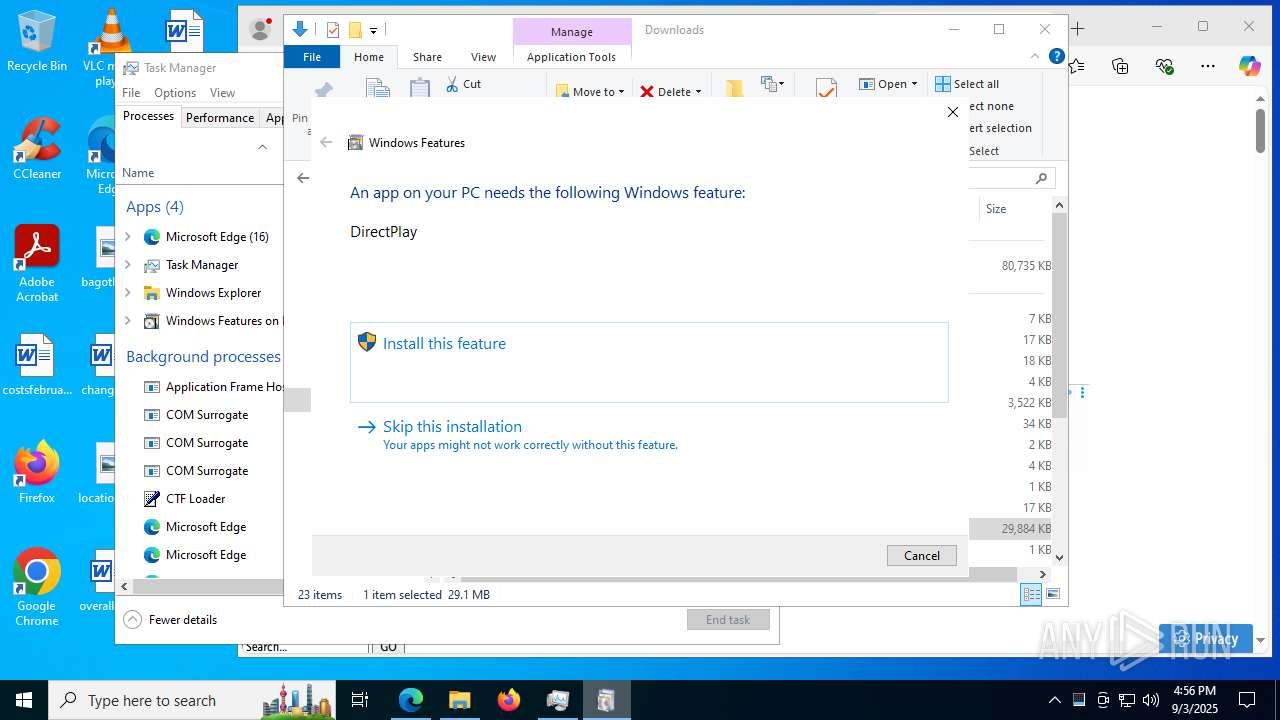
Task: Cancel the Windows Features dialog
Action: pos(921,555)
